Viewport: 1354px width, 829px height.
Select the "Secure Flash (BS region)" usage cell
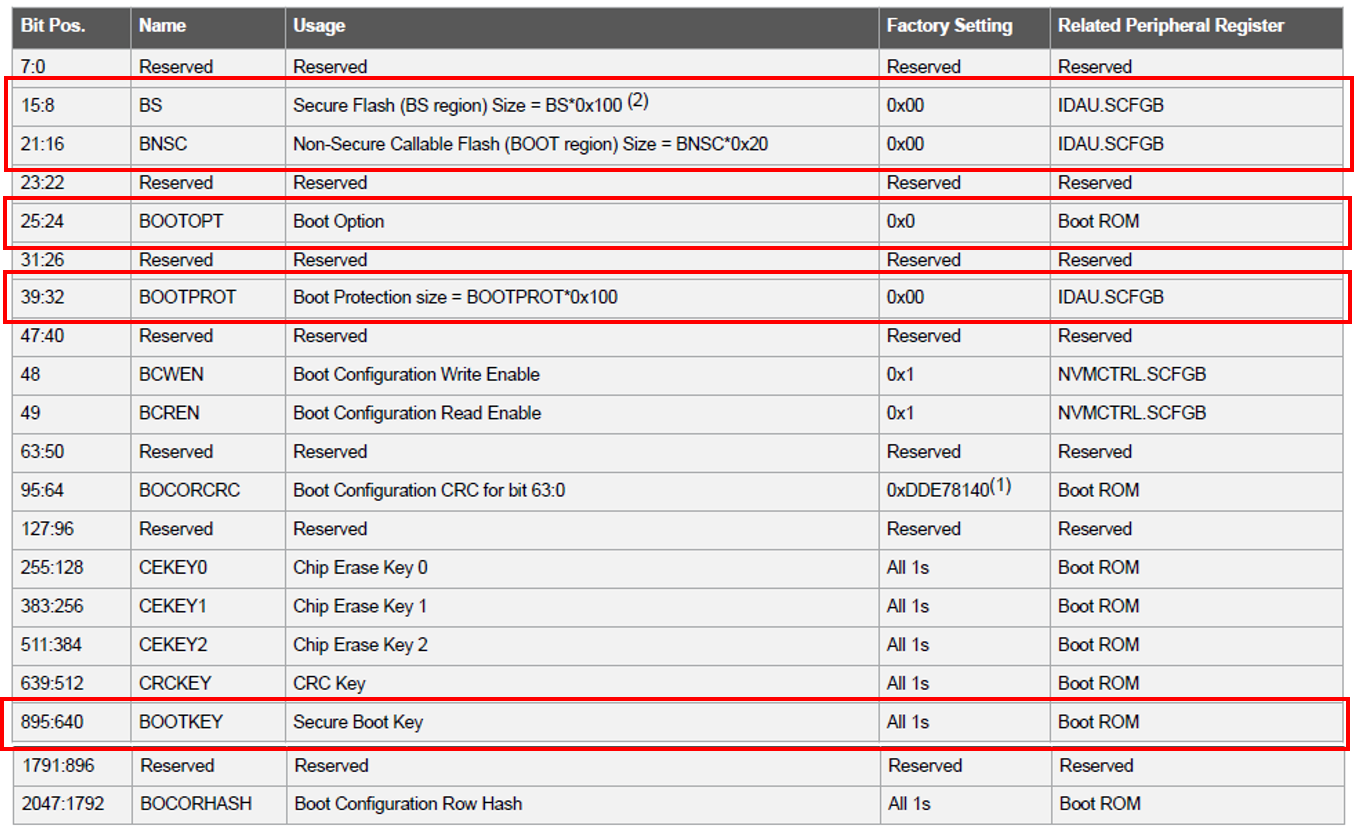[x=470, y=105]
